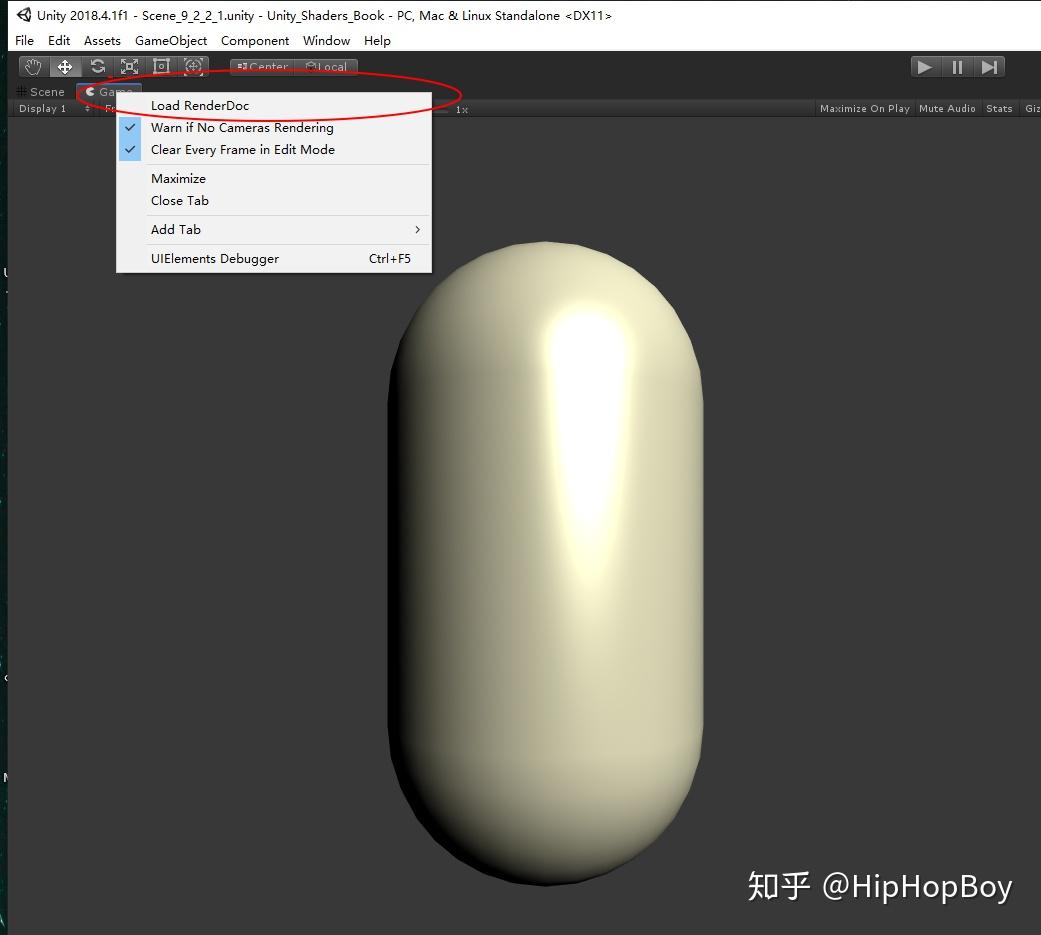The width and height of the screenshot is (1041, 935).
Task: Toggle Warn if No Cameras Rendering
Action: point(274,128)
